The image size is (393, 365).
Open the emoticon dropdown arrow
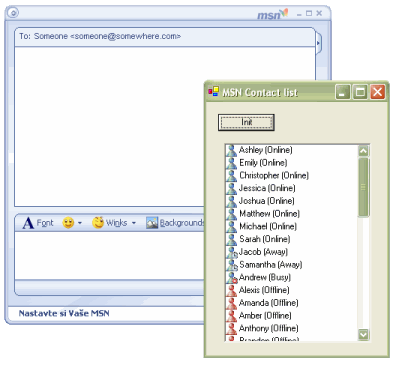(80, 223)
